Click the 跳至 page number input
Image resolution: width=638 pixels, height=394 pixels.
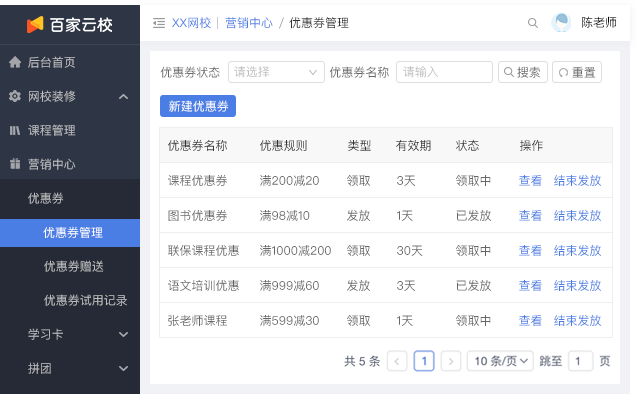[581, 361]
